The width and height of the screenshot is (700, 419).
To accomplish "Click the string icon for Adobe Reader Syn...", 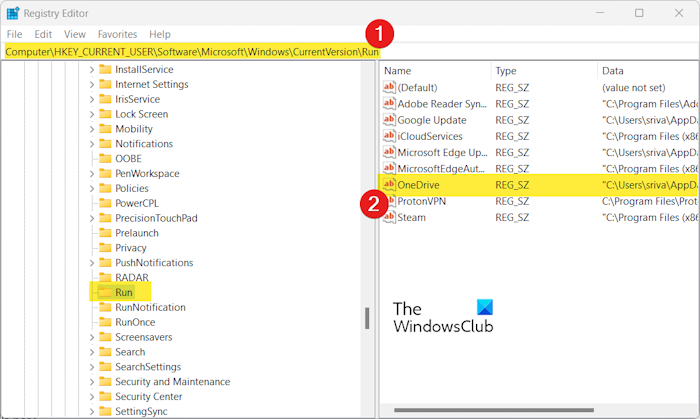I will tap(389, 104).
